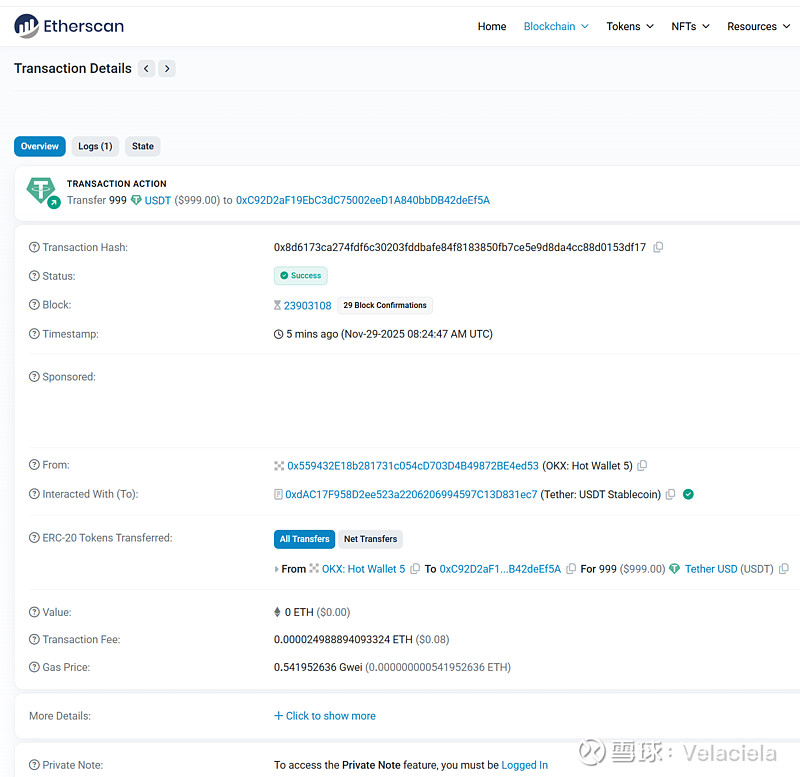Copy the From address OKX Hot Wallet 5
This screenshot has height=777, width=800.
[642, 465]
